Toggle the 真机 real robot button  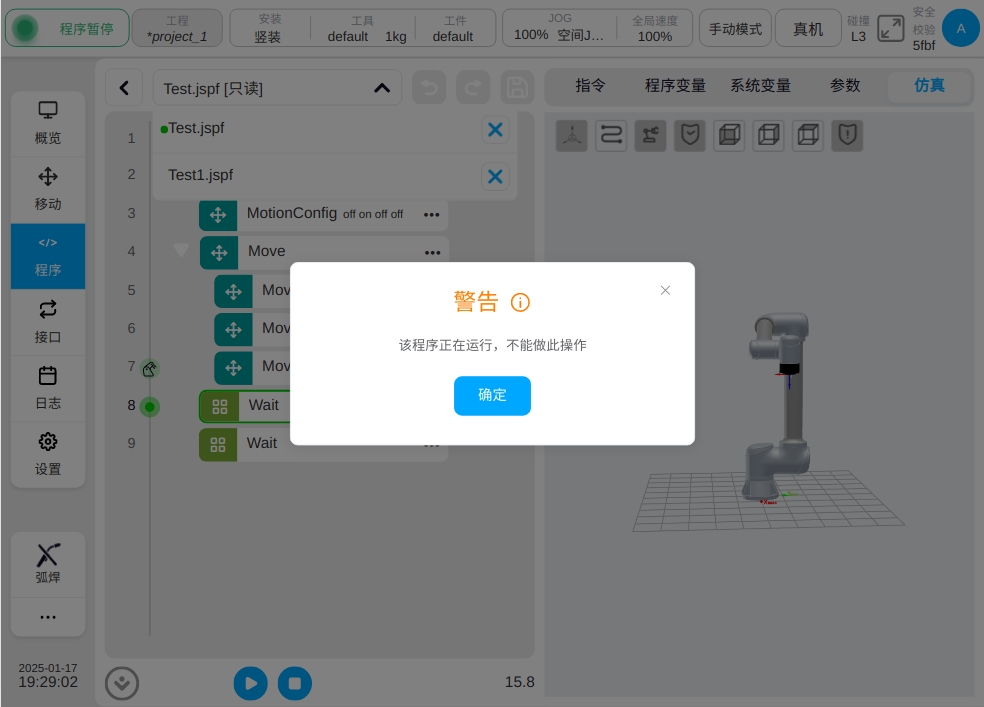pos(808,29)
